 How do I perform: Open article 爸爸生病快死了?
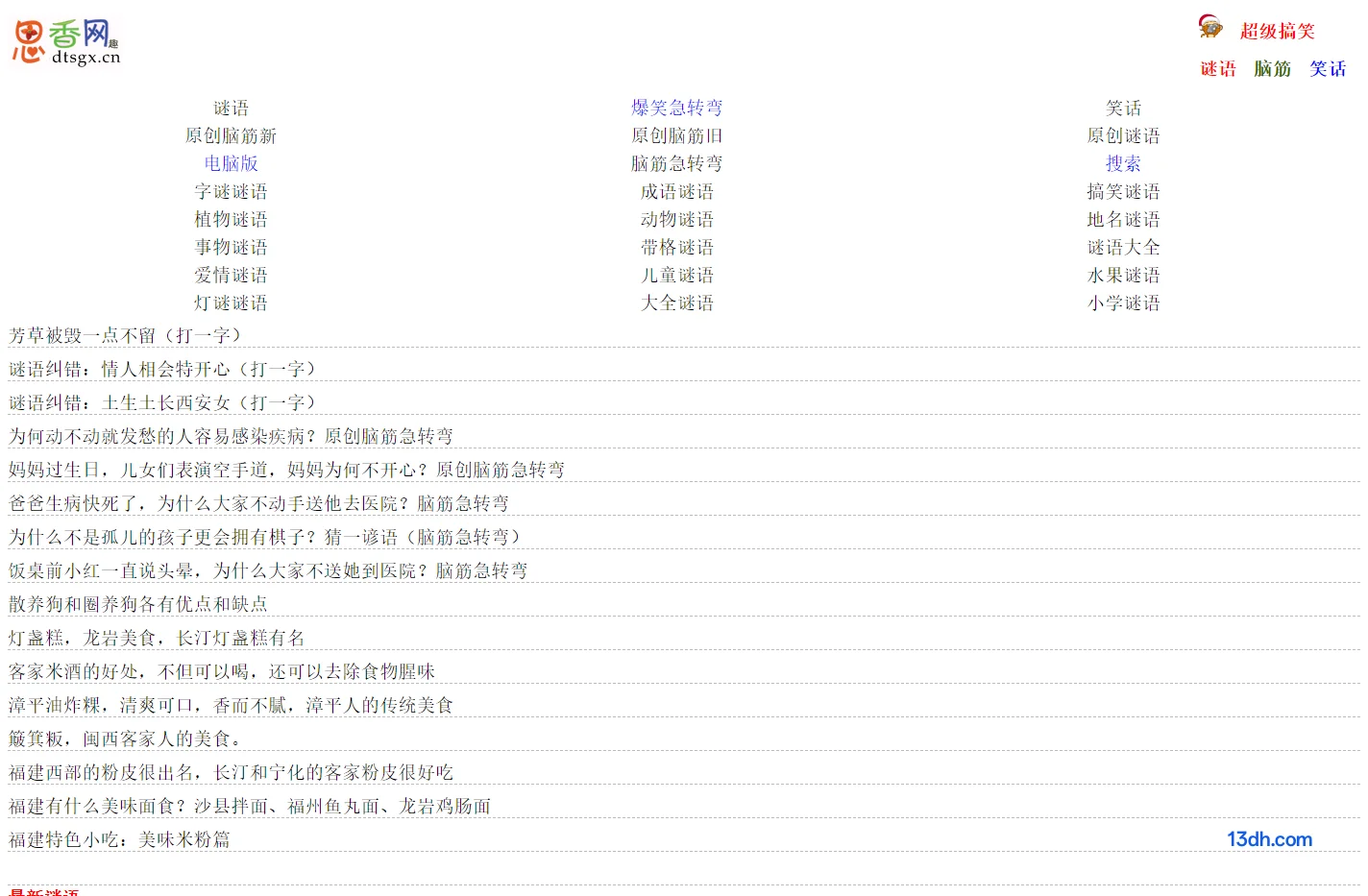pyautogui.click(x=258, y=504)
